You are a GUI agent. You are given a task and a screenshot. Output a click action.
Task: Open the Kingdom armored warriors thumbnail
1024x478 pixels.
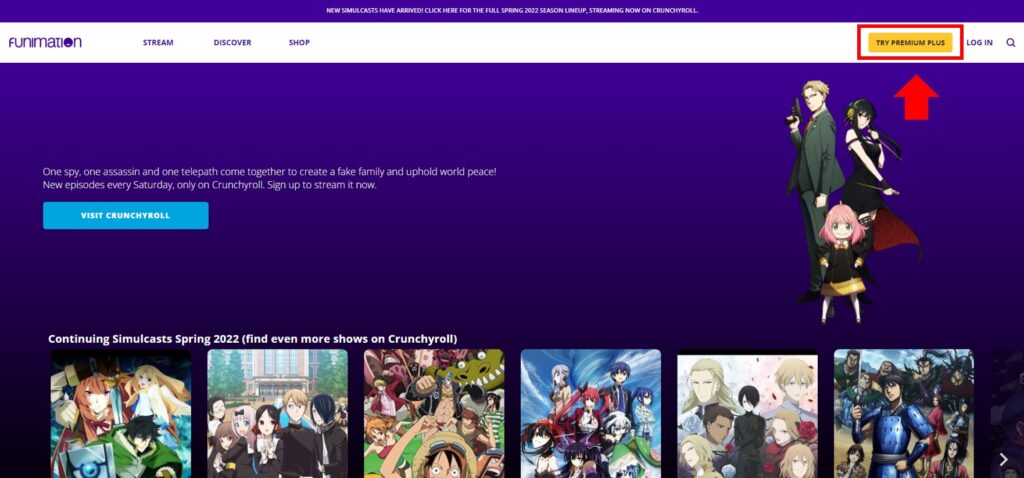point(903,413)
